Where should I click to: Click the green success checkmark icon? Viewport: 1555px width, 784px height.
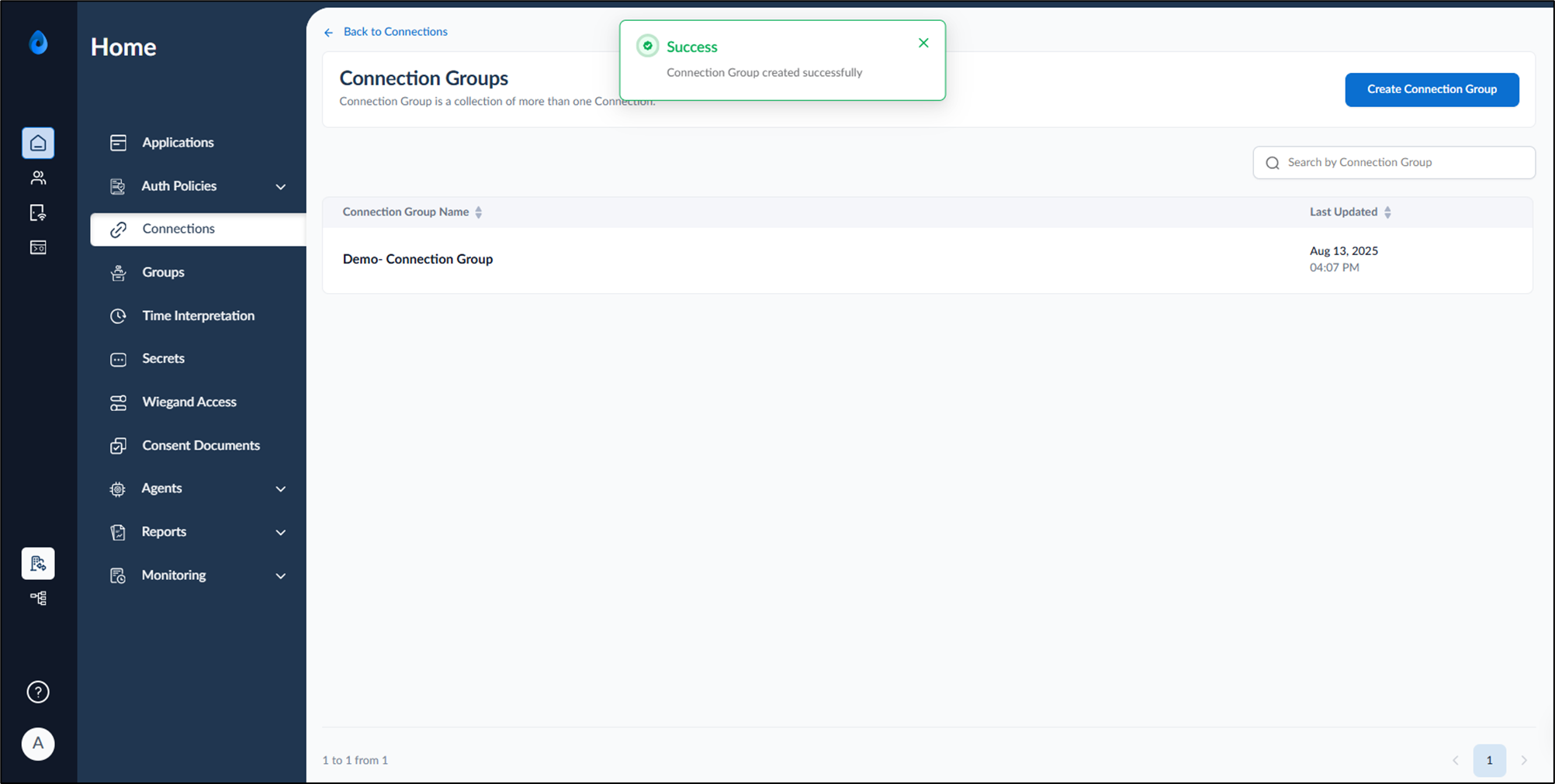(x=647, y=46)
